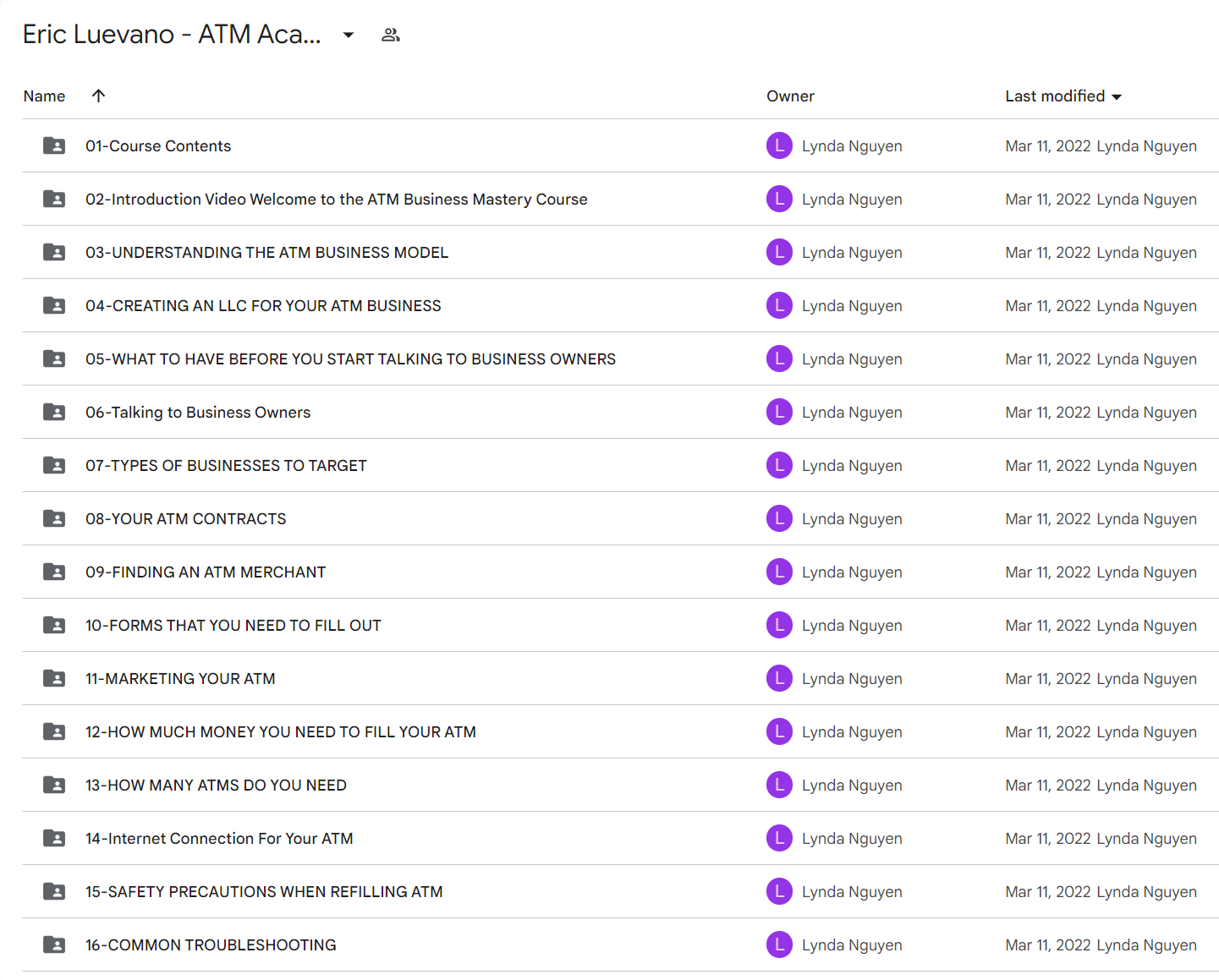Click Mar 11, 2022 date in 15-SAFETY PRECAUTIONS row
1219x980 pixels.
click(1047, 892)
